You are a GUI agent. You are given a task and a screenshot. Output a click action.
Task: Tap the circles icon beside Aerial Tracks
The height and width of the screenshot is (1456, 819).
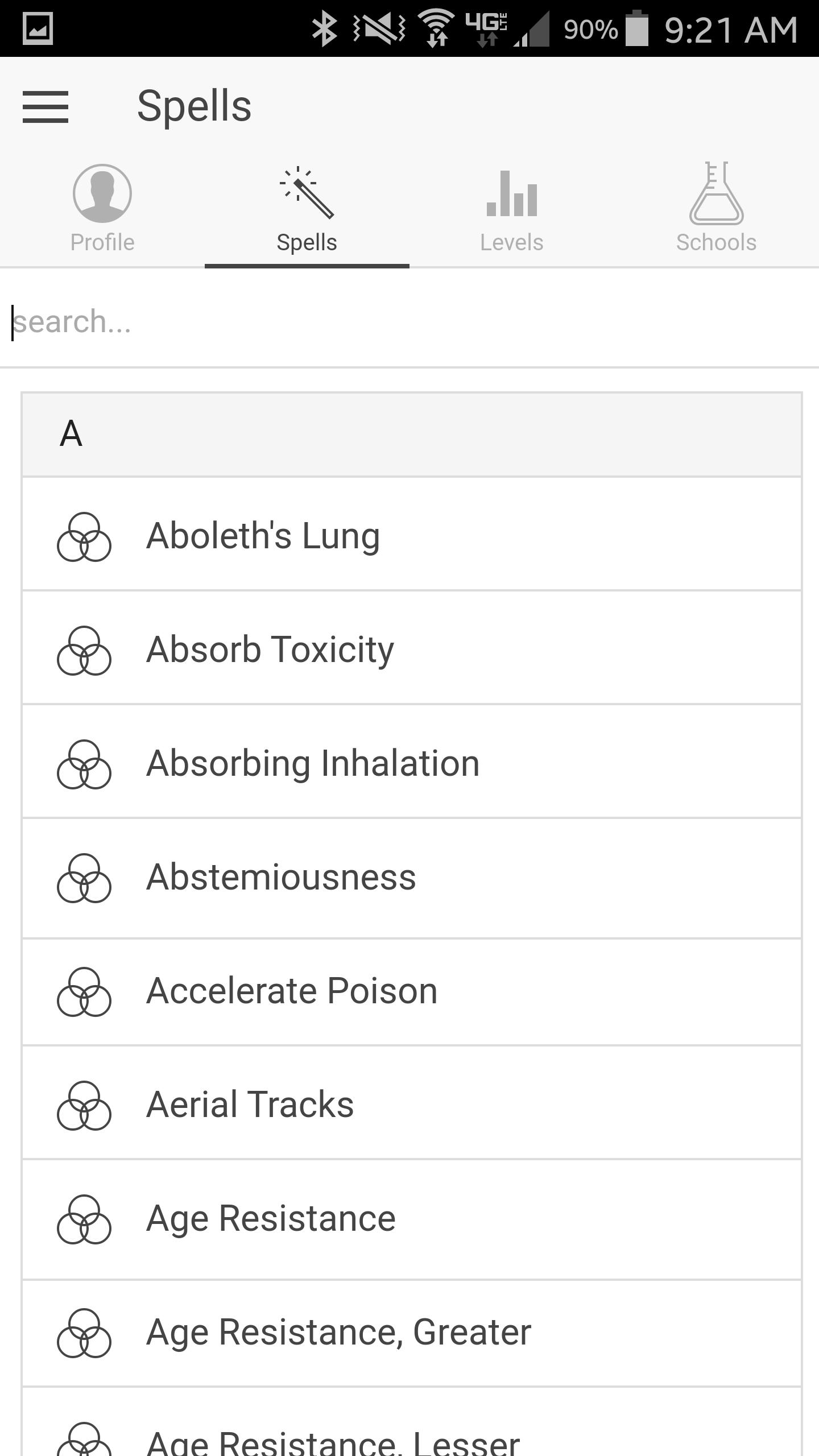[84, 1105]
